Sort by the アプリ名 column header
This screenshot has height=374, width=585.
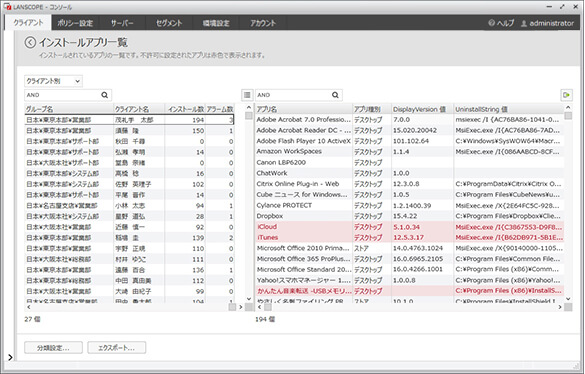pyautogui.click(x=304, y=109)
